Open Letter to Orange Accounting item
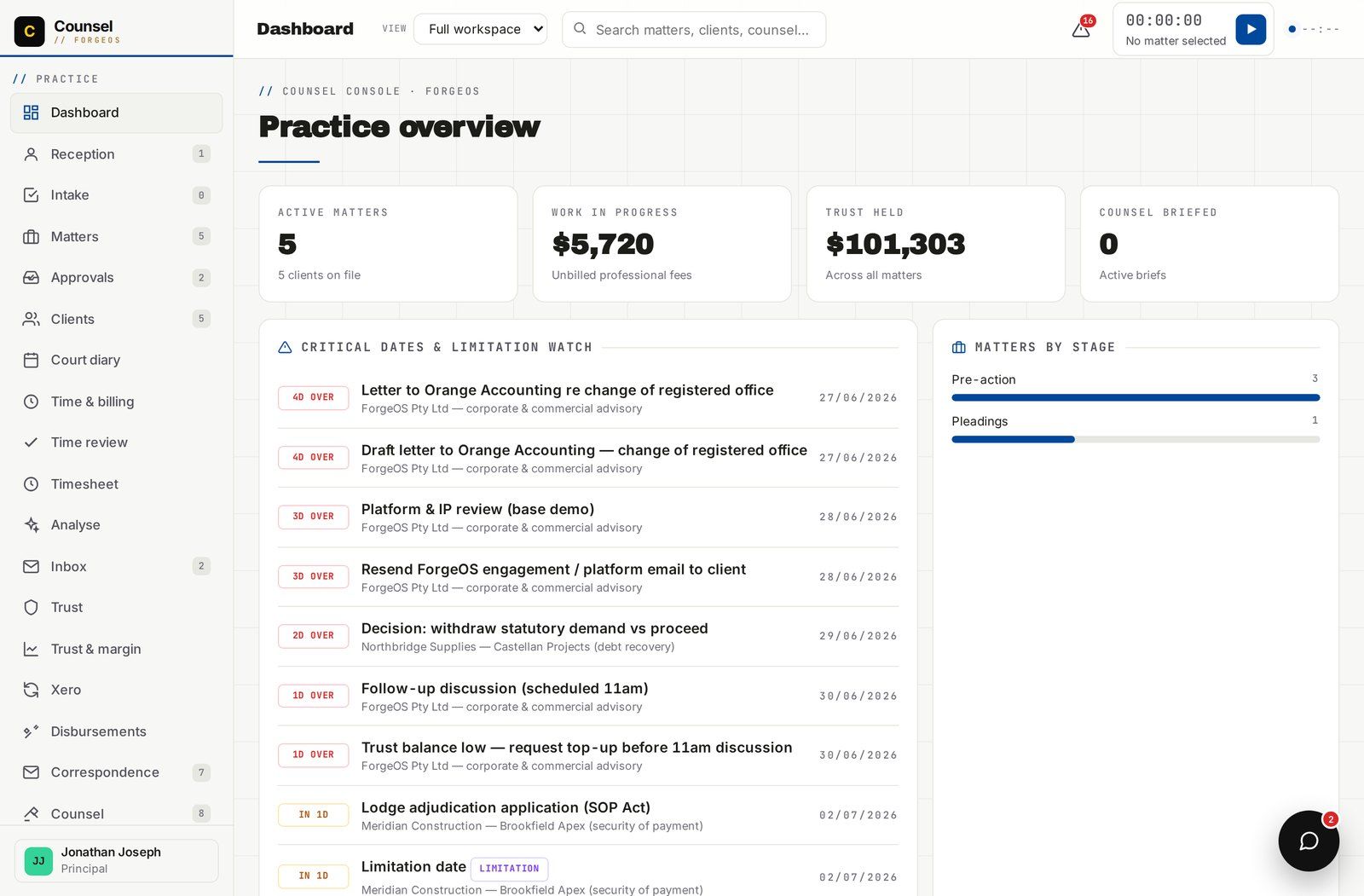The image size is (1364, 896). pos(587,398)
